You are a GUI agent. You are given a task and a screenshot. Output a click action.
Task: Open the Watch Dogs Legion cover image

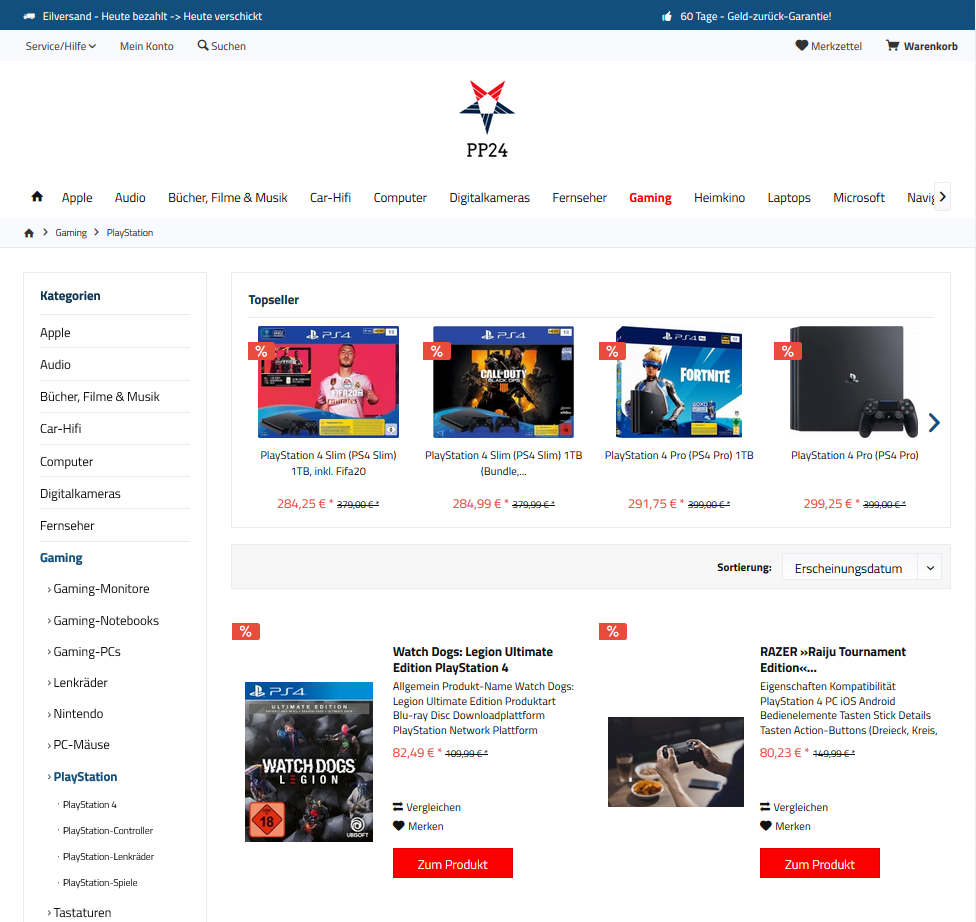pos(309,761)
